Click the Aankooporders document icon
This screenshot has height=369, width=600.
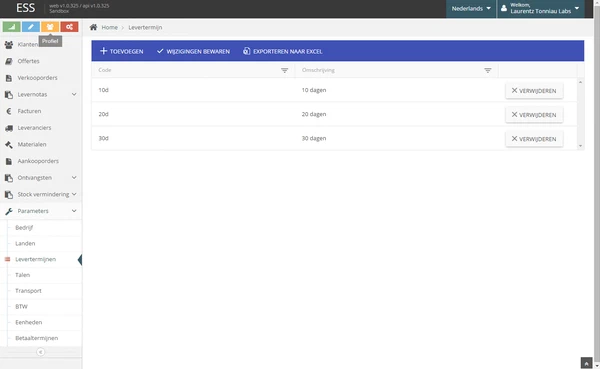[9, 161]
